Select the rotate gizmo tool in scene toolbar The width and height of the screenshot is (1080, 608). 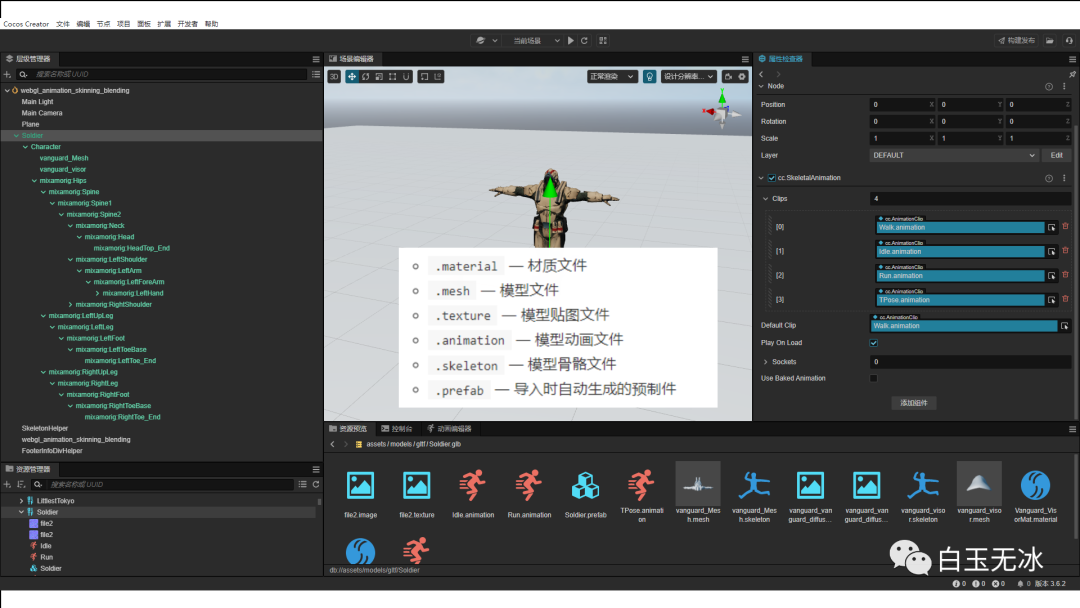click(x=366, y=76)
